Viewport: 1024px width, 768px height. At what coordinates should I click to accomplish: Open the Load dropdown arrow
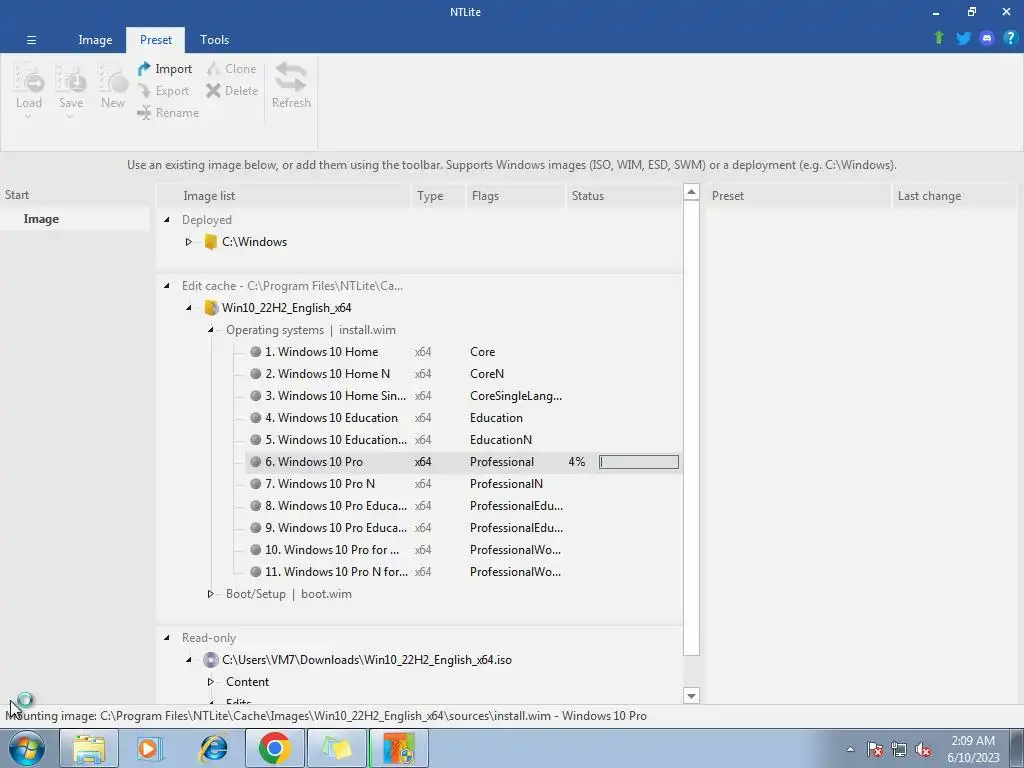tap(28, 117)
